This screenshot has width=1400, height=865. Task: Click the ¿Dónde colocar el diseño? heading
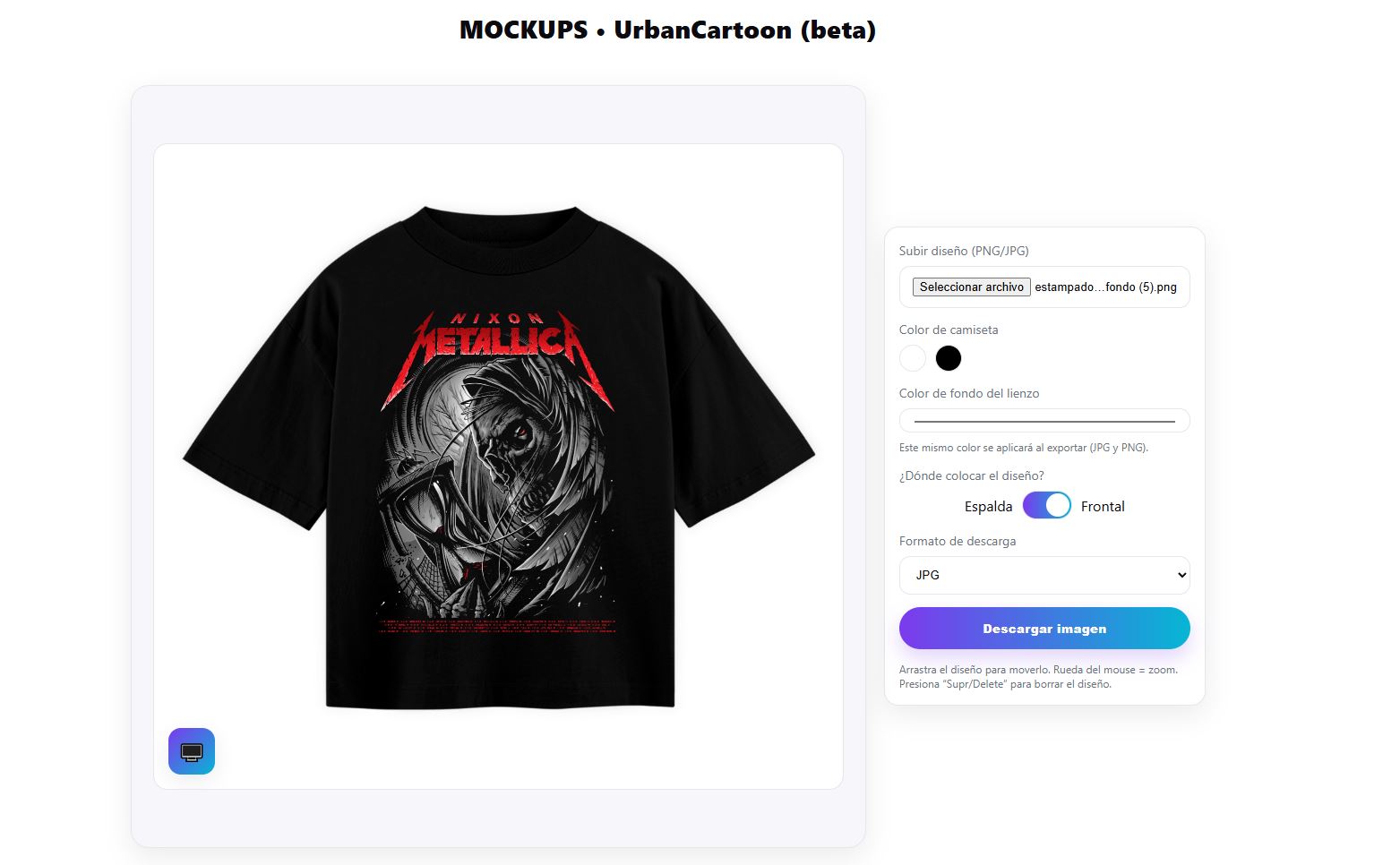click(x=971, y=475)
